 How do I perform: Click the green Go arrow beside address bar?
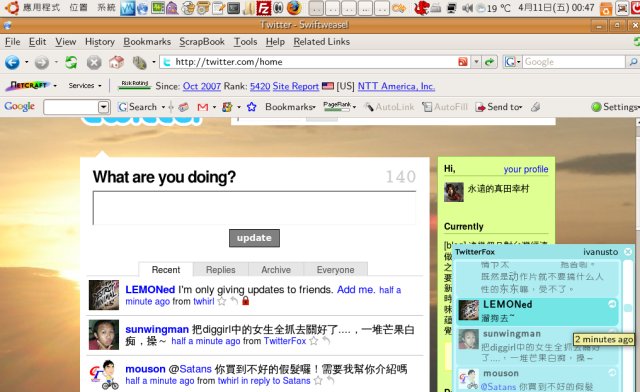tap(489, 62)
